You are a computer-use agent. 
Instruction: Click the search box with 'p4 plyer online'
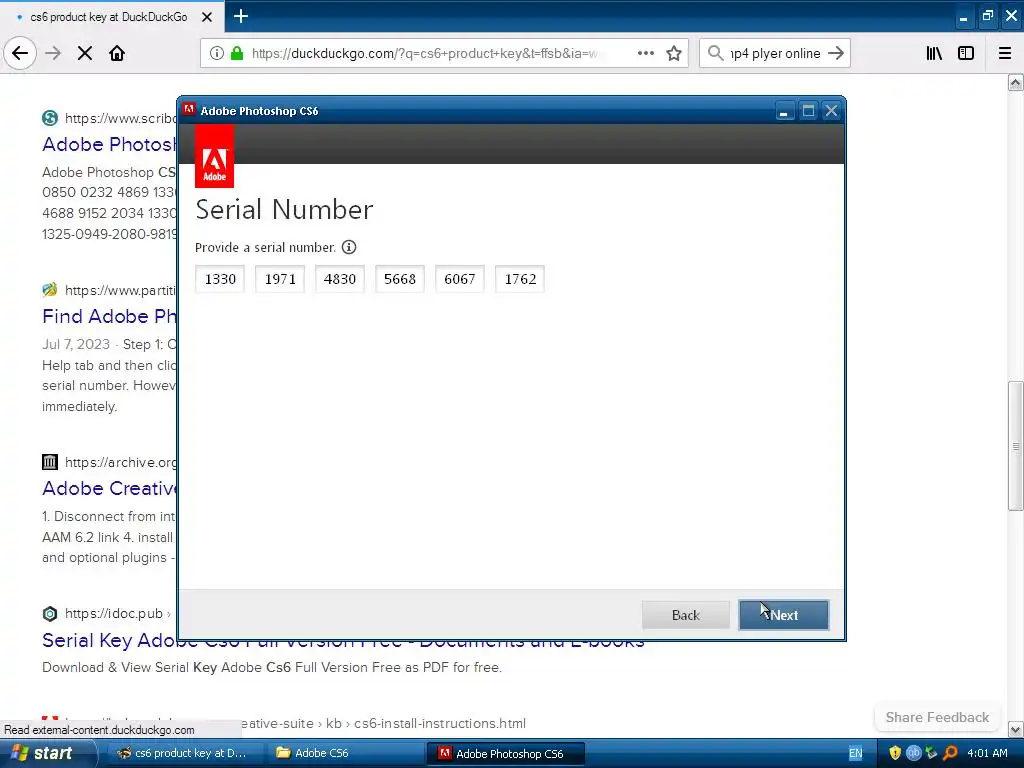[775, 53]
